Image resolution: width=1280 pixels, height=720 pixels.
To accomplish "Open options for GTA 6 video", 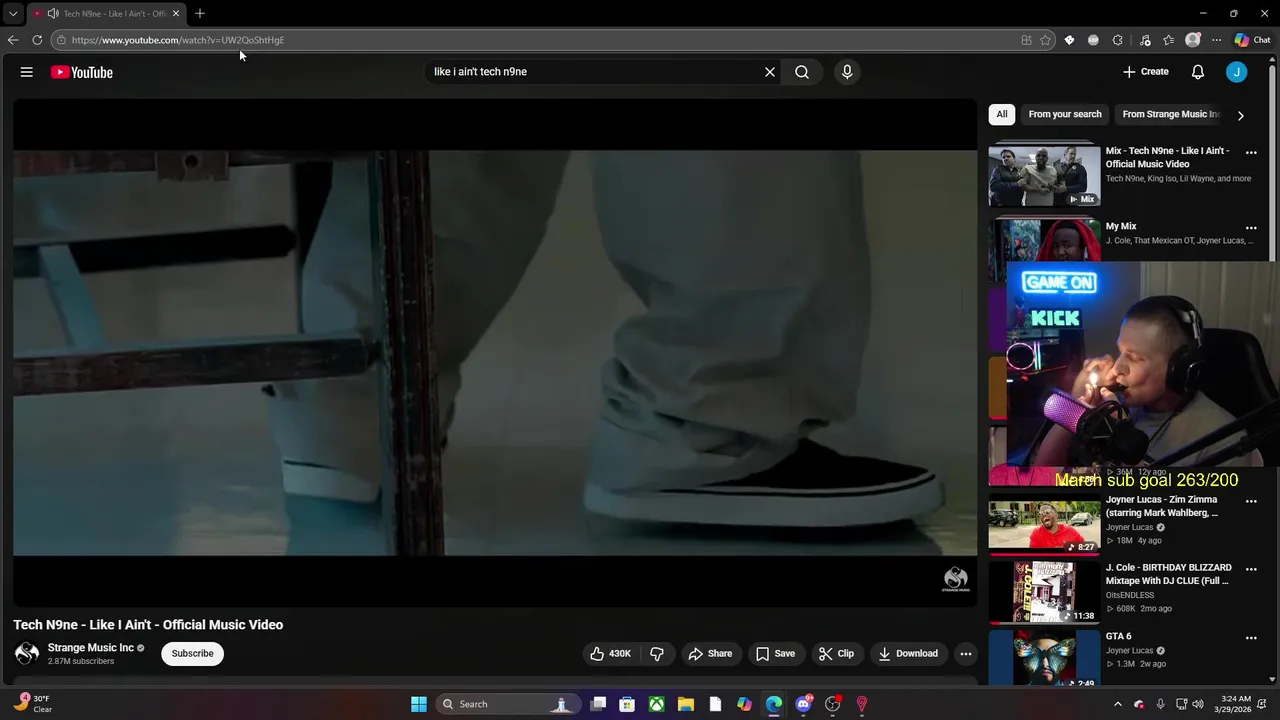I will (x=1251, y=637).
